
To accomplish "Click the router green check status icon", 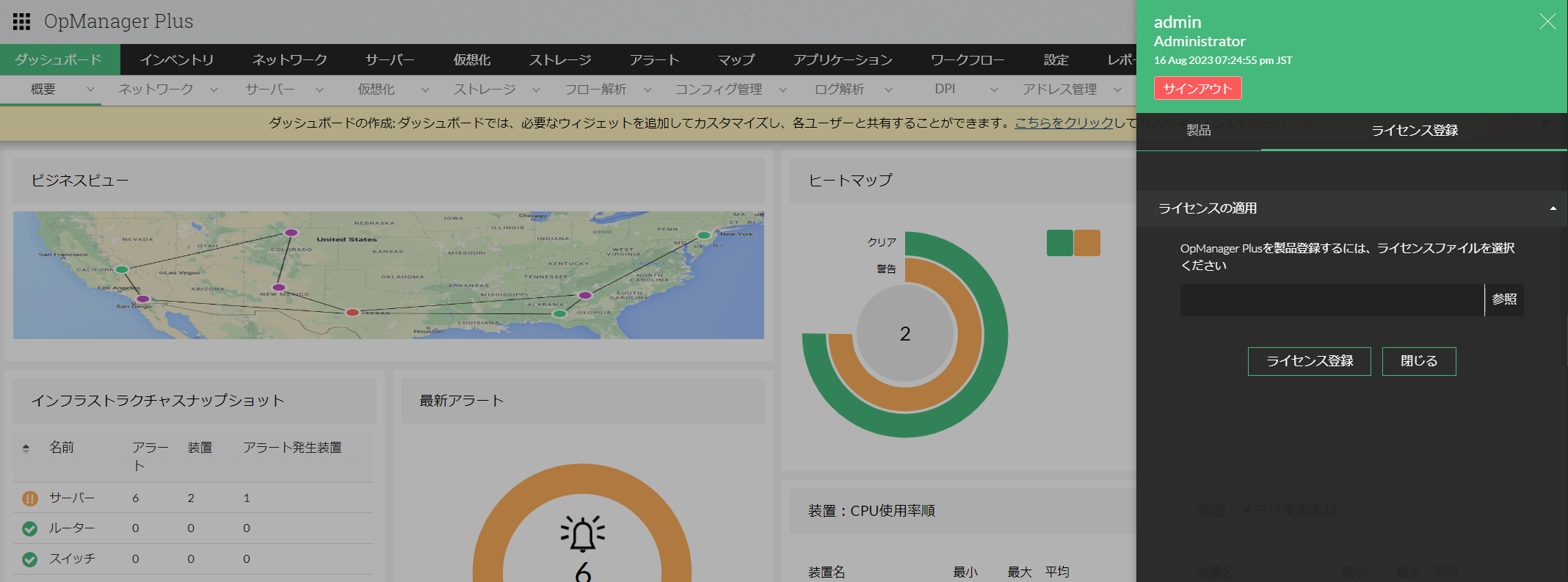I will pyautogui.click(x=29, y=528).
